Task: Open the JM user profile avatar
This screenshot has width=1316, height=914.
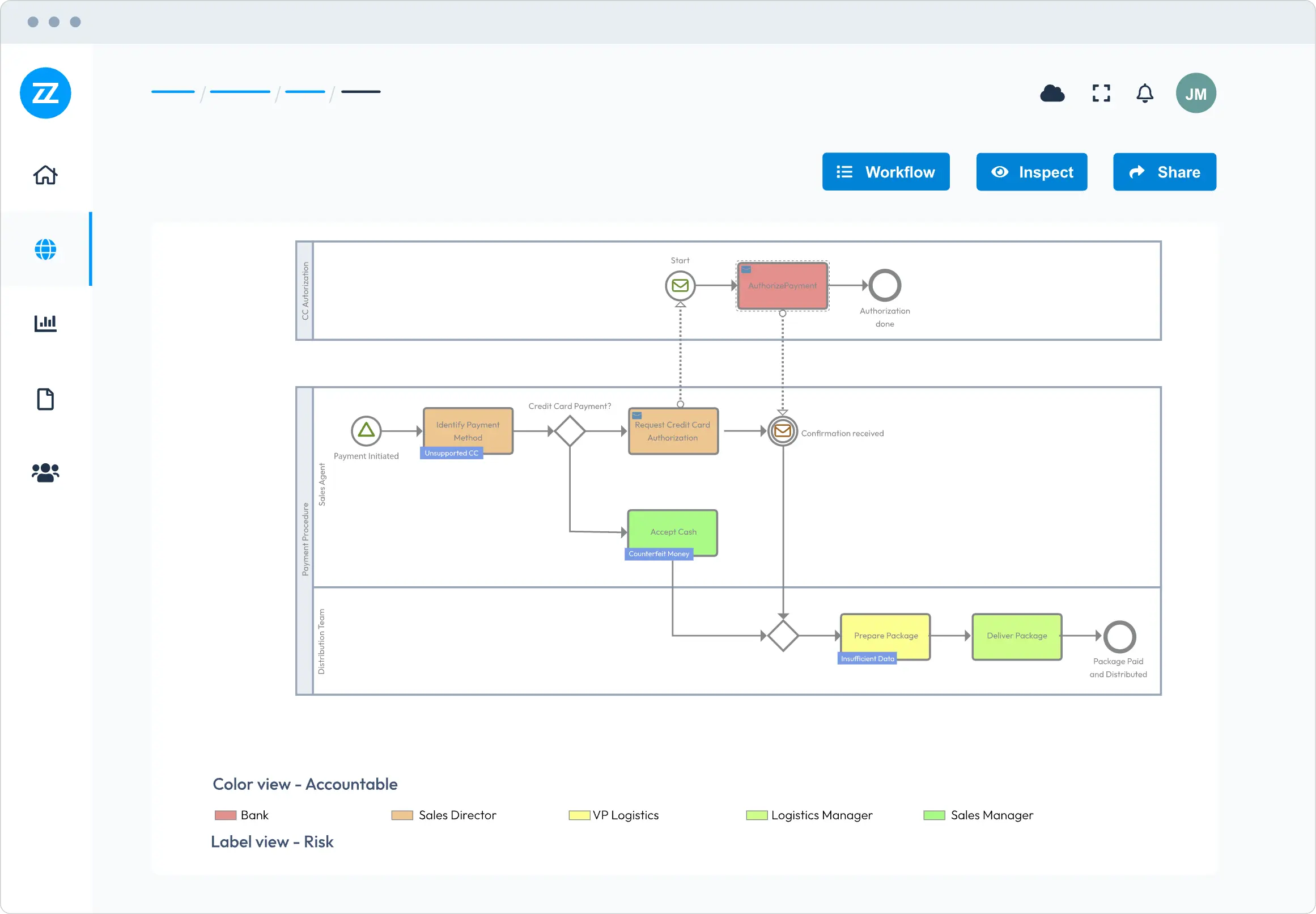Action: [x=1195, y=93]
